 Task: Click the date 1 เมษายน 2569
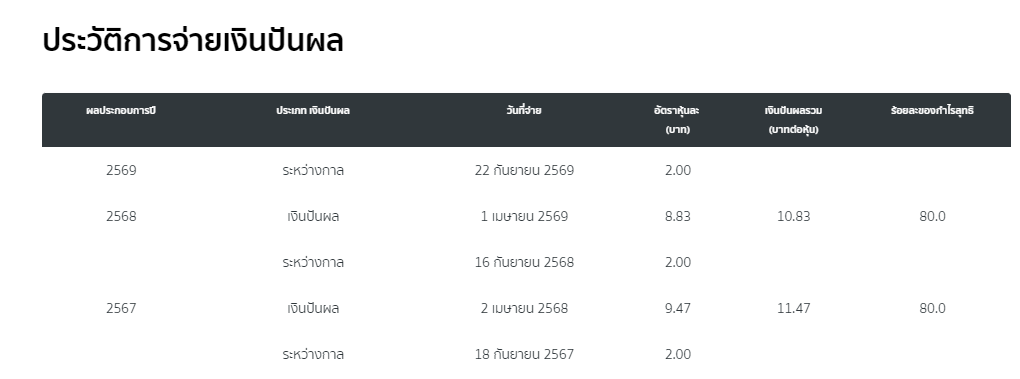tap(524, 216)
